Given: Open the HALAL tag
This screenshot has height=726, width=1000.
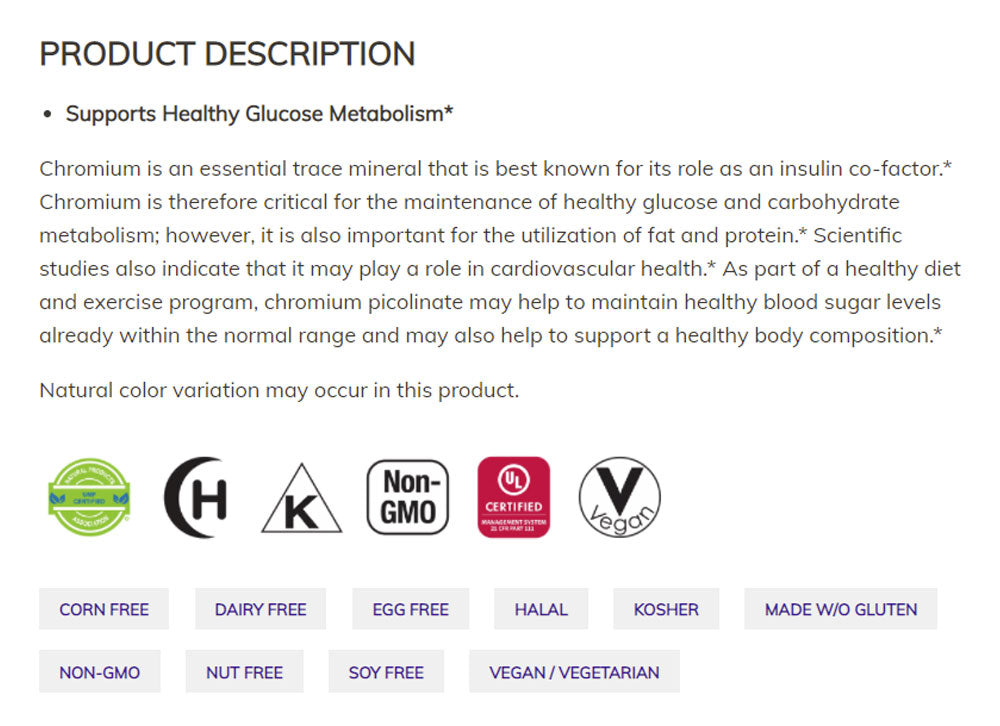Looking at the screenshot, I should coord(541,609).
